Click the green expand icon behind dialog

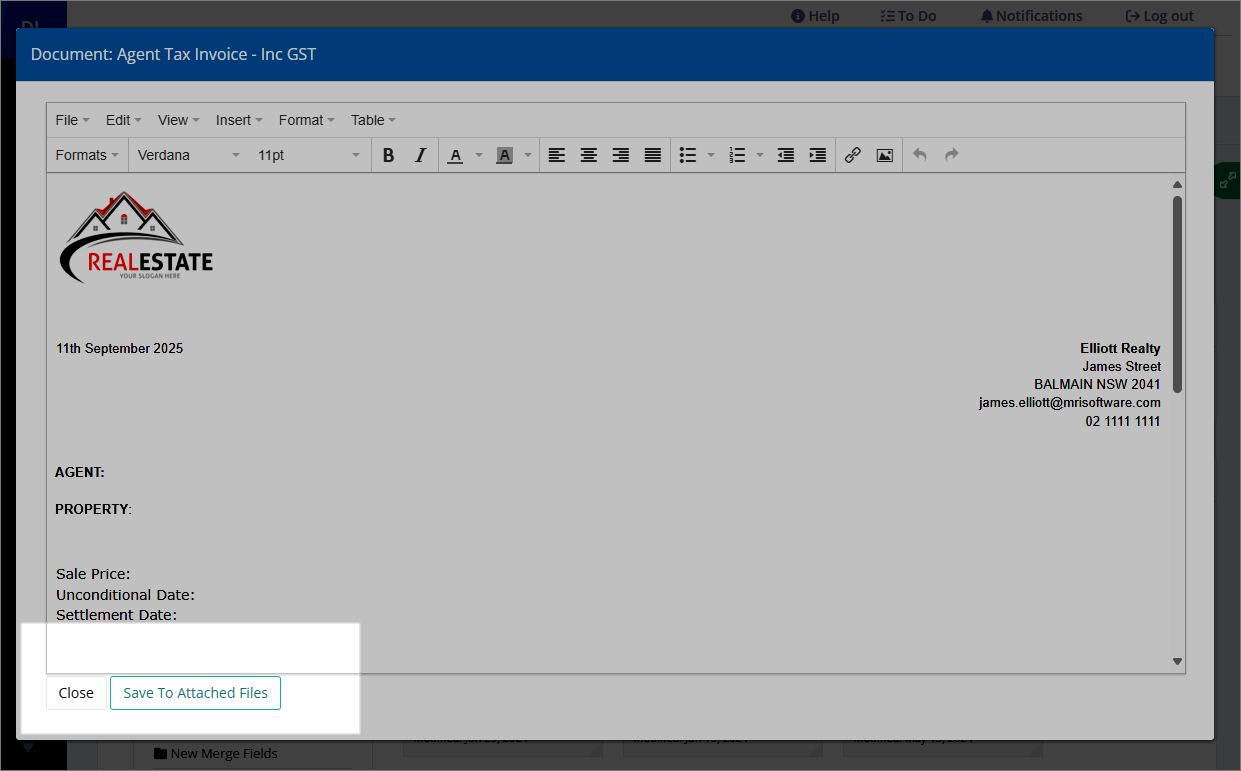(1228, 182)
